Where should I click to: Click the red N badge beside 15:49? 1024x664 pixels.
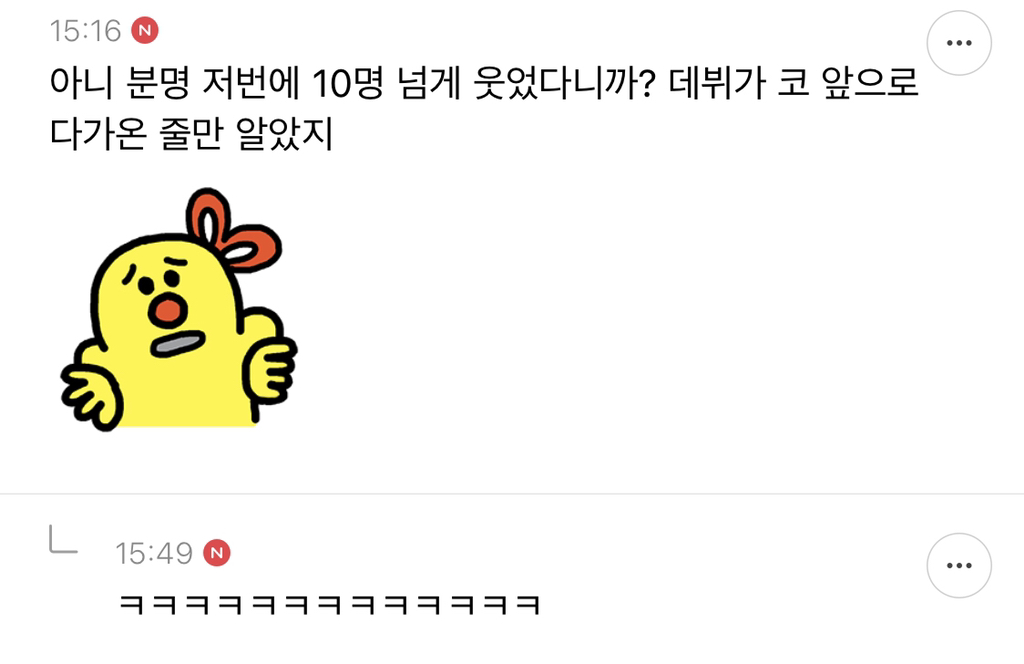(x=217, y=553)
